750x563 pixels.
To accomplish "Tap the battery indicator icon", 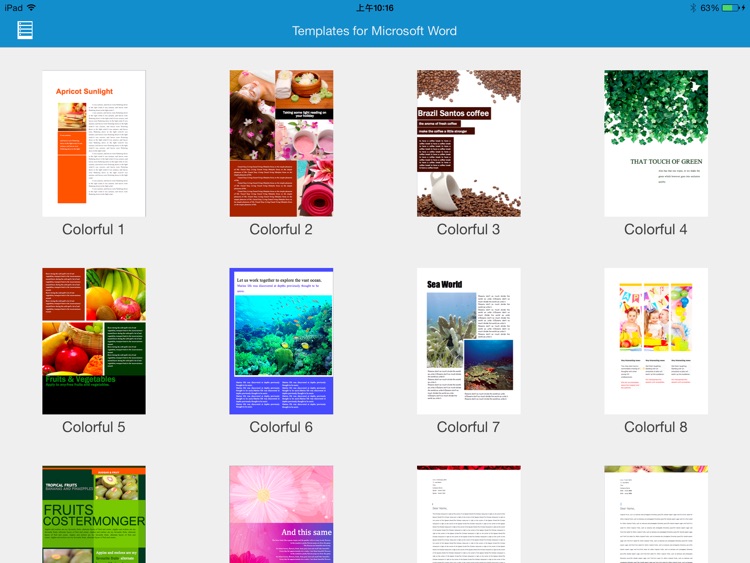I will pyautogui.click(x=731, y=8).
